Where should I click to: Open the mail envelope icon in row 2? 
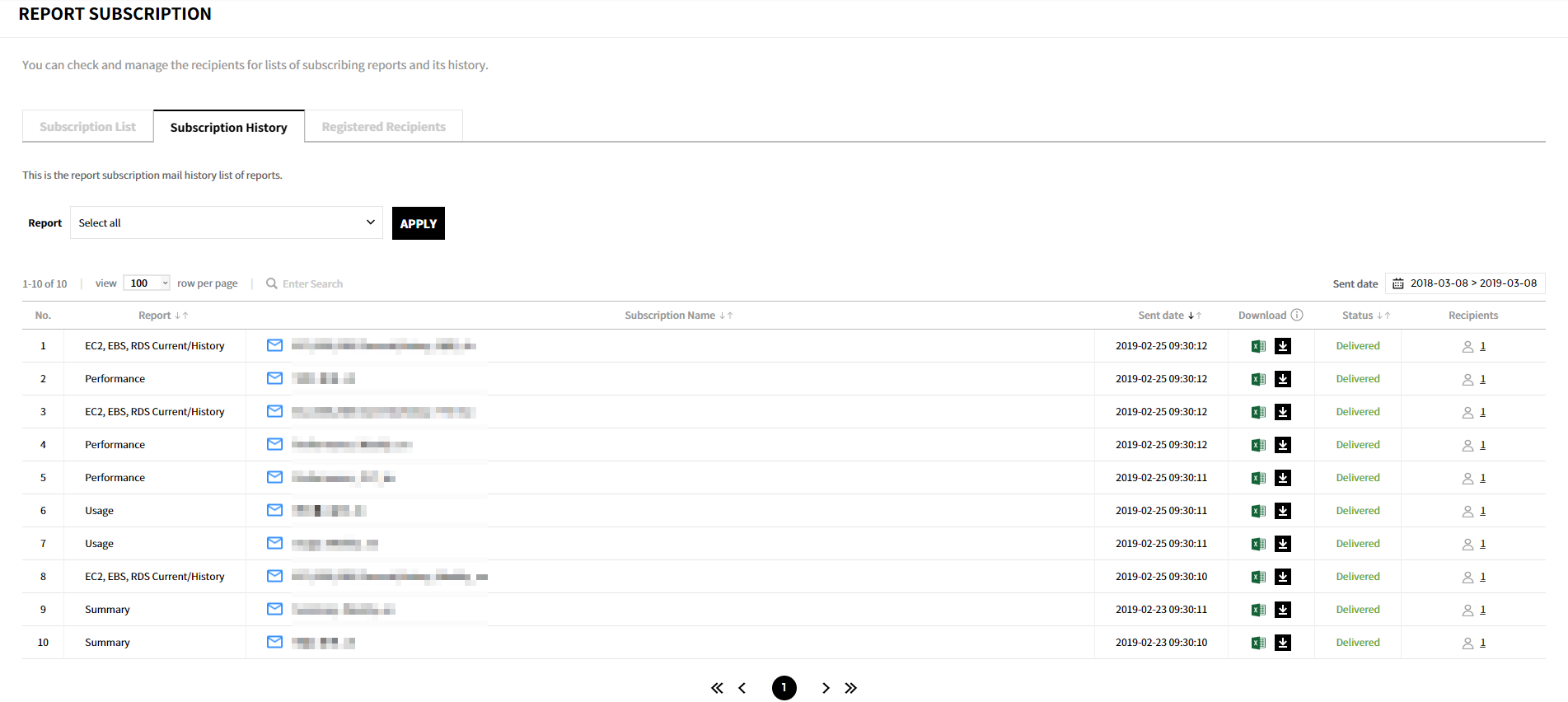(274, 378)
